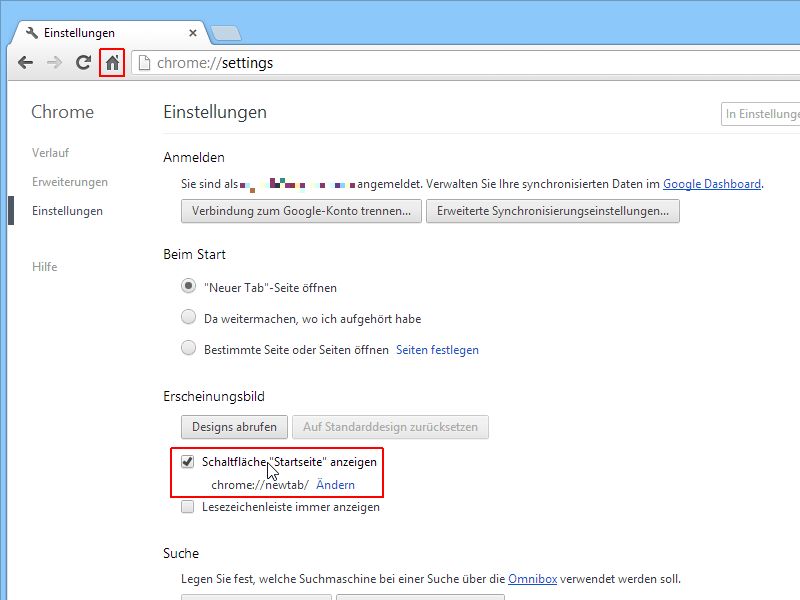The height and width of the screenshot is (600, 800).
Task: Focus the settings search field
Action: point(760,114)
